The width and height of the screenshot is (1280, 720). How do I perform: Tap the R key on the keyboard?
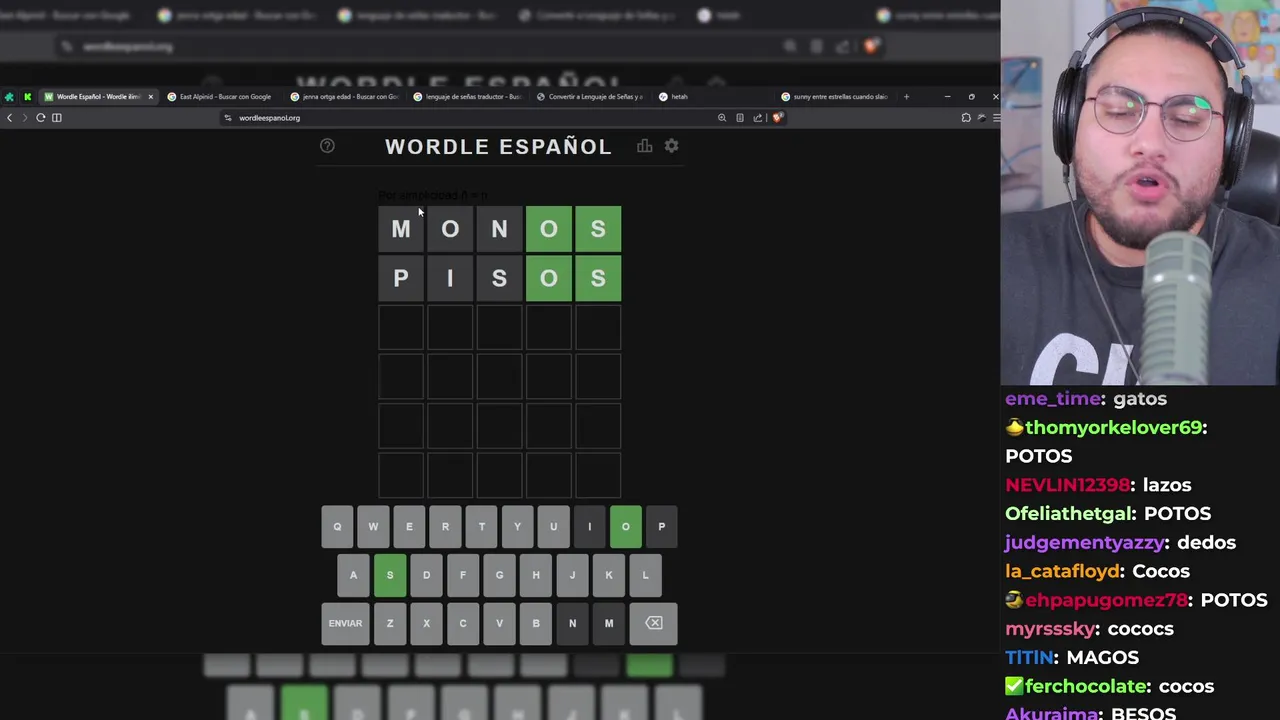[445, 527]
